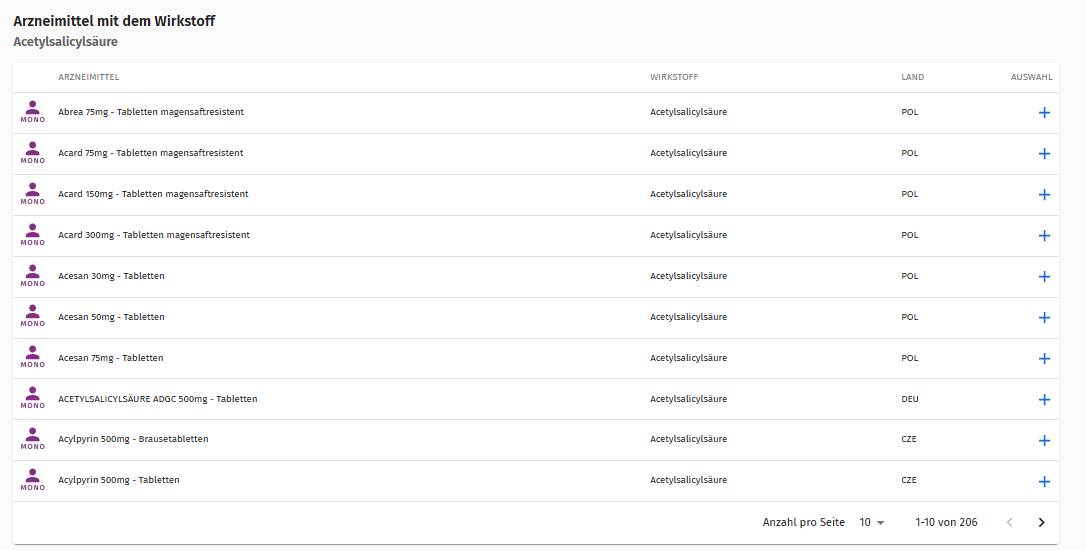Image resolution: width=1086 pixels, height=550 pixels.
Task: Click the DEU country cell
Action: (909, 399)
